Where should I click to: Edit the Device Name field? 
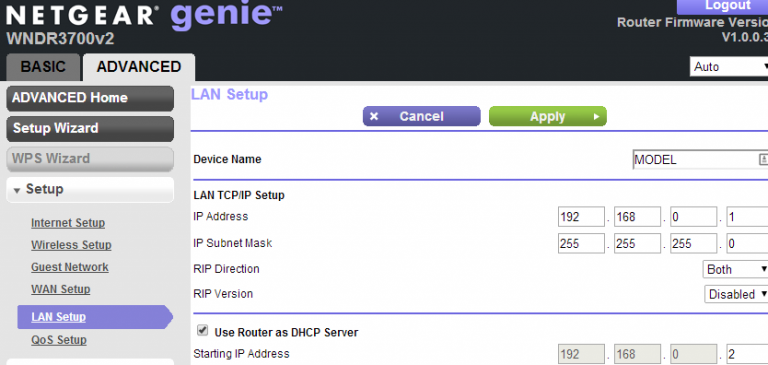pyautogui.click(x=700, y=160)
